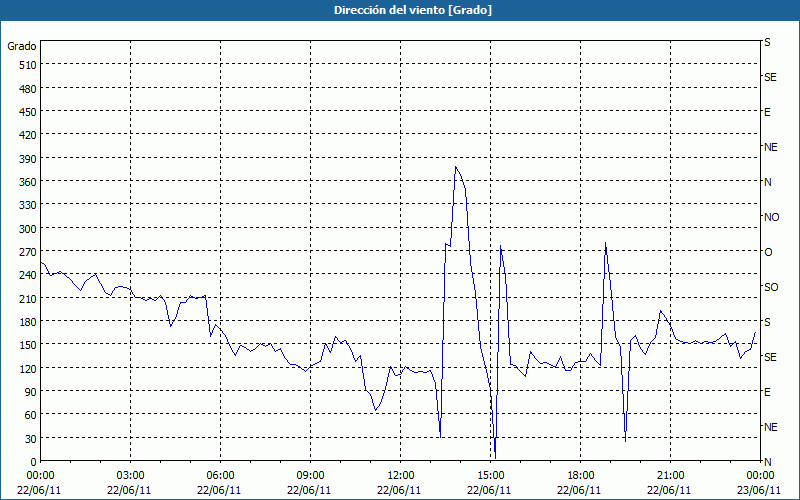Select the 09:00 time axis label
This screenshot has width=800, height=500.
(x=310, y=476)
